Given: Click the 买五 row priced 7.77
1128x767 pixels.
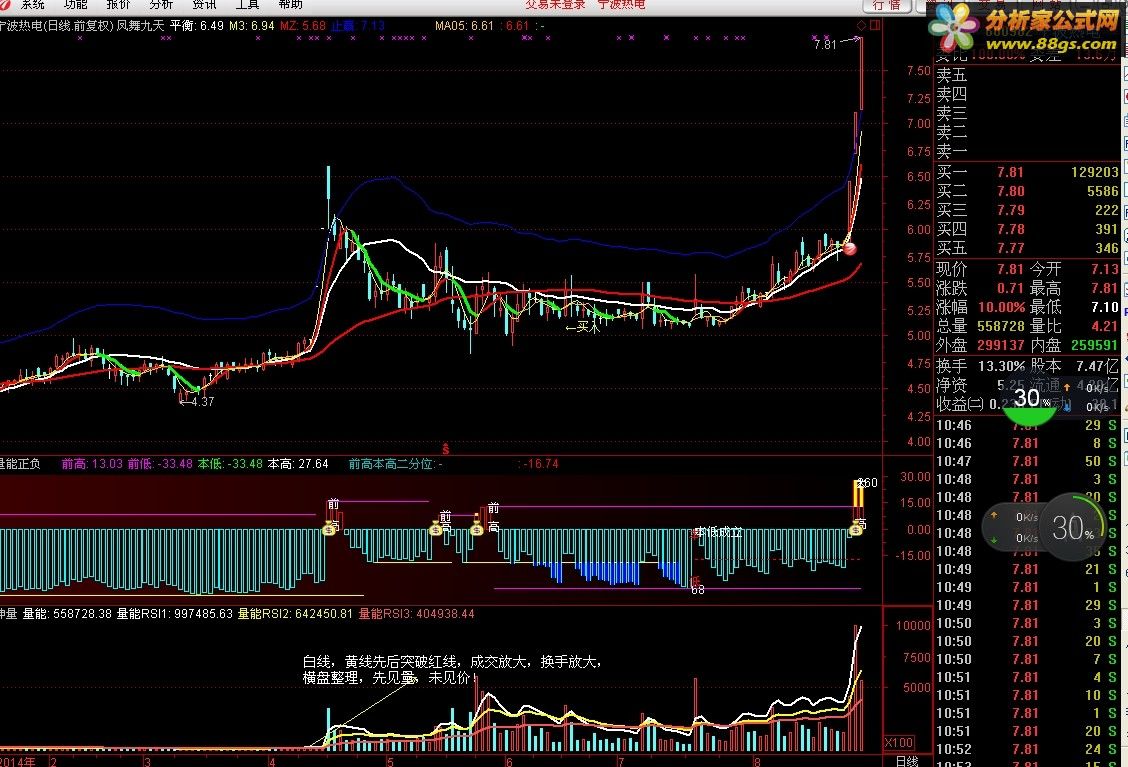Looking at the screenshot, I should [1027, 248].
